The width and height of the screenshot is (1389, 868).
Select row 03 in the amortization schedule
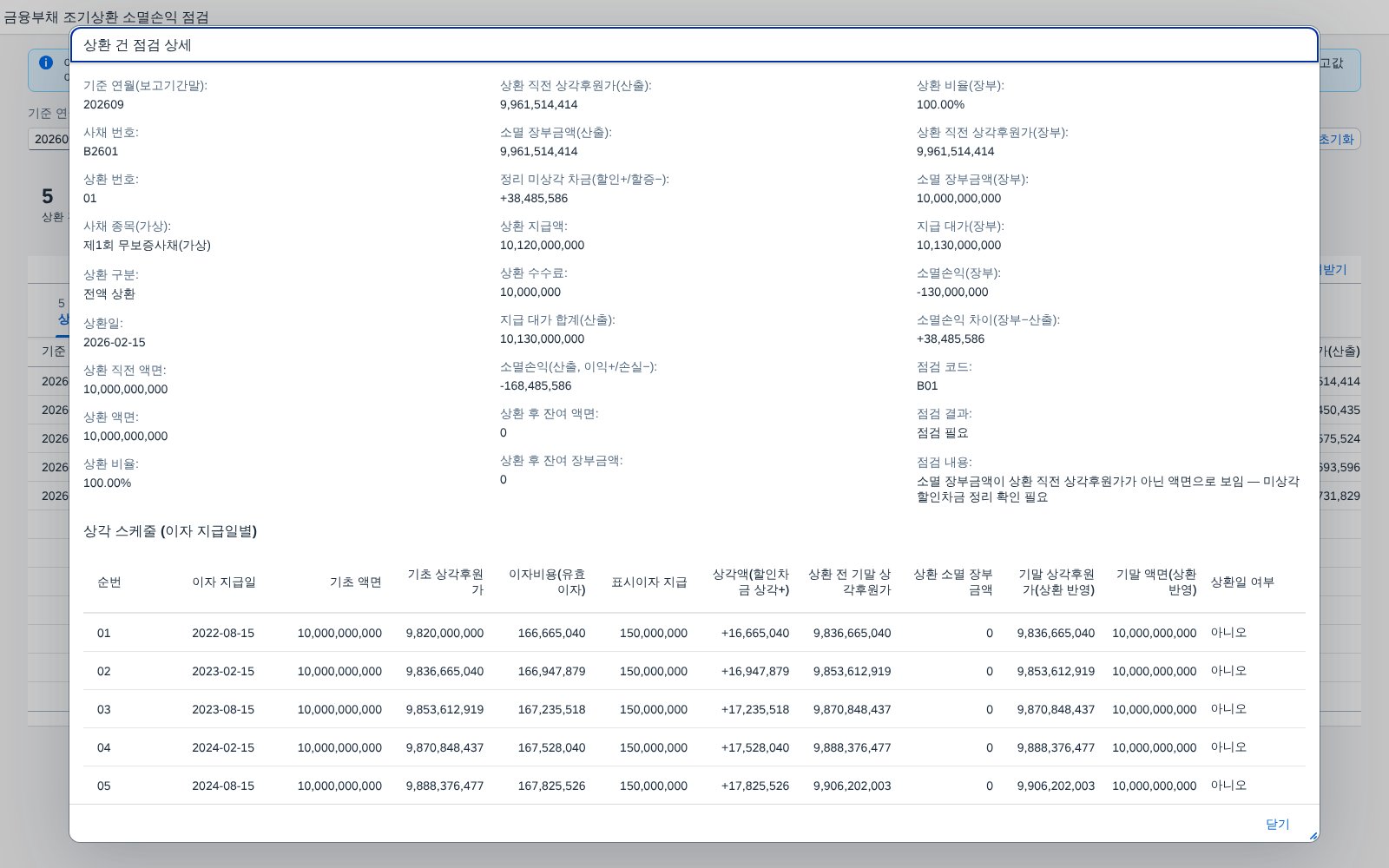[694, 709]
